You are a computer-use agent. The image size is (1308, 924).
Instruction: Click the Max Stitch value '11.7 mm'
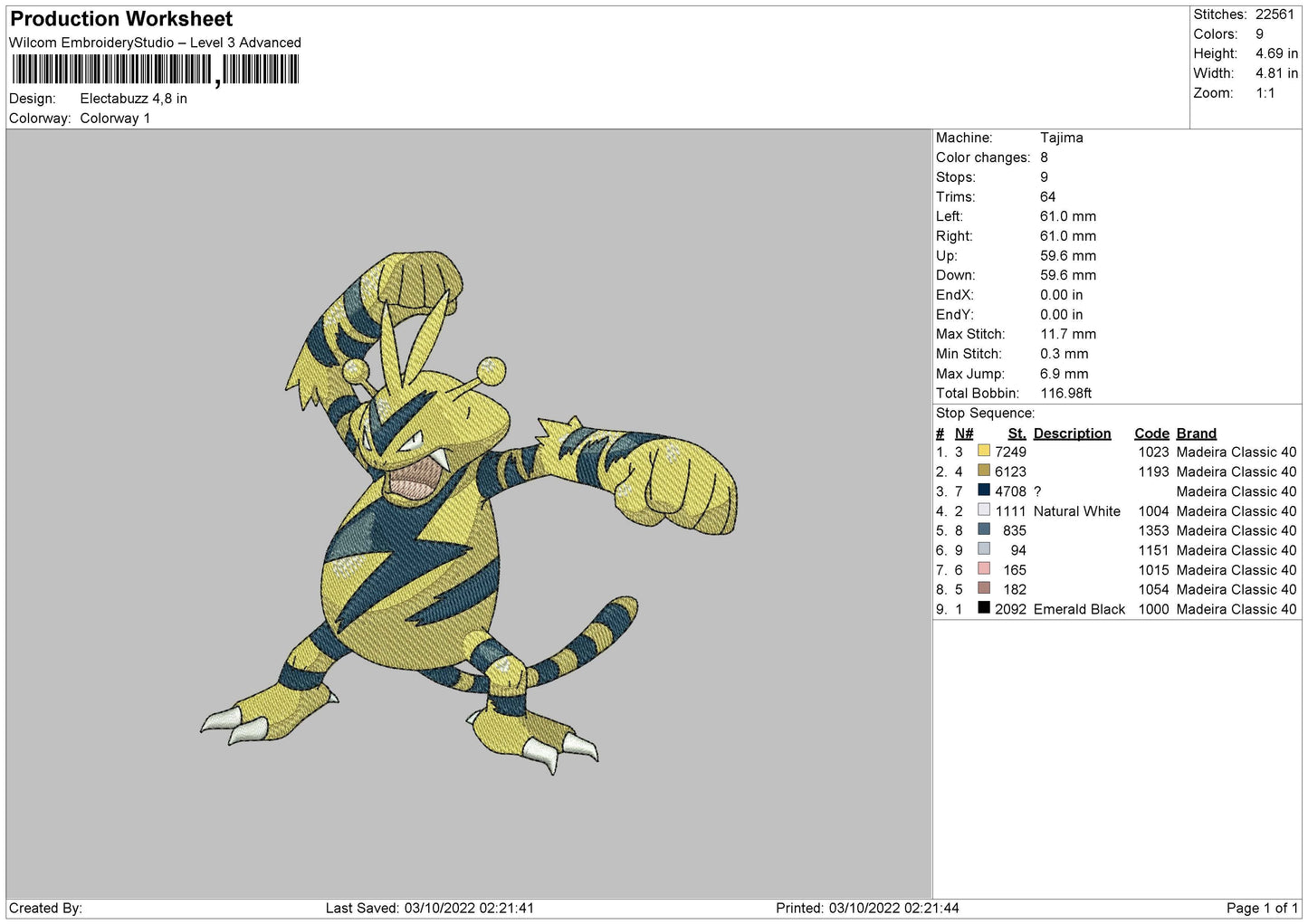click(1068, 334)
